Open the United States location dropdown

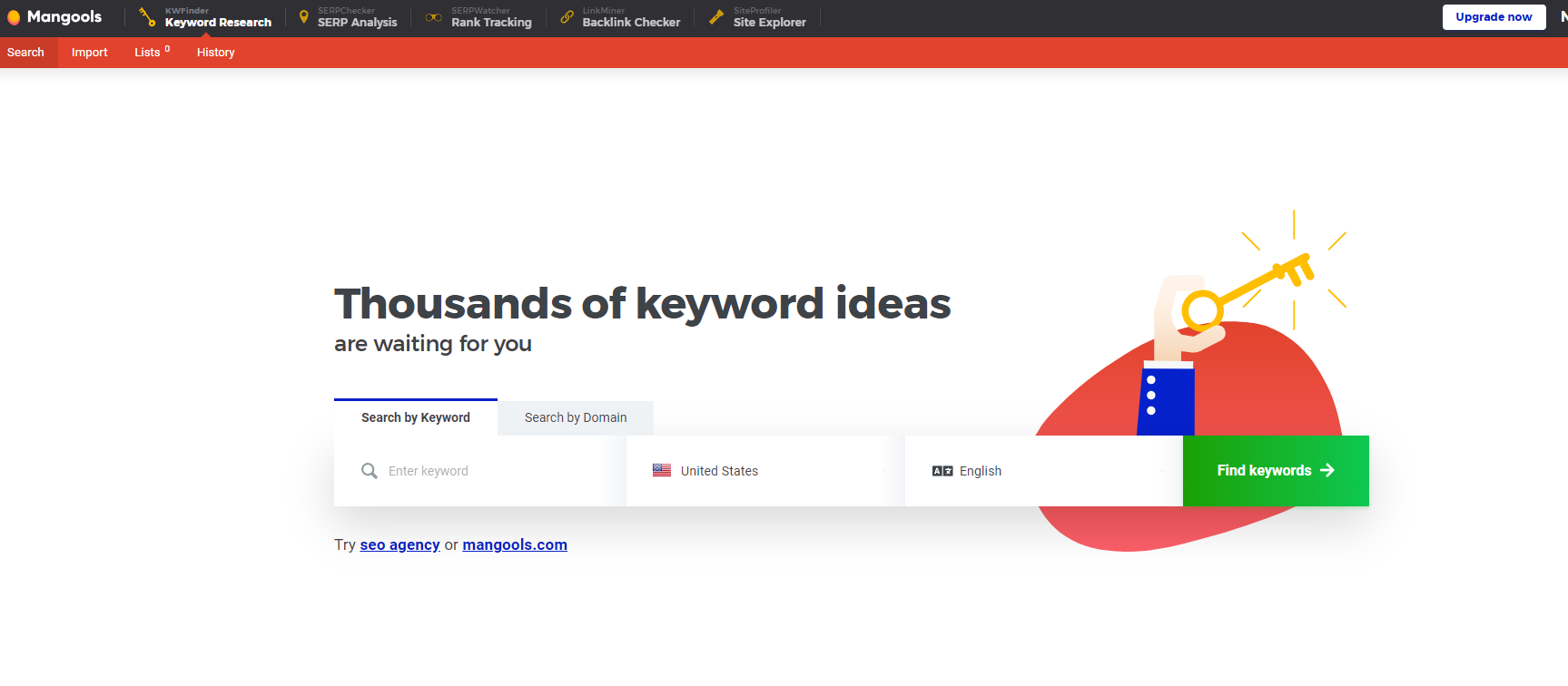coord(765,471)
